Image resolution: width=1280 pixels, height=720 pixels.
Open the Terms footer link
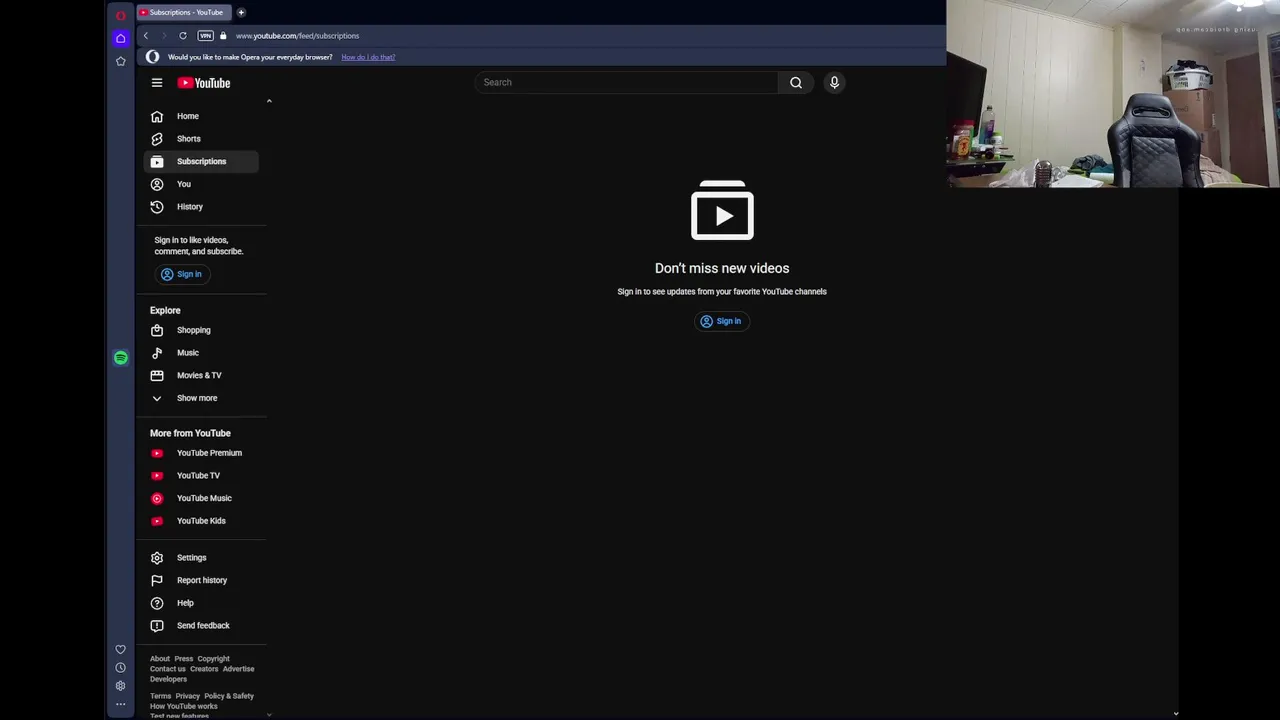(160, 696)
